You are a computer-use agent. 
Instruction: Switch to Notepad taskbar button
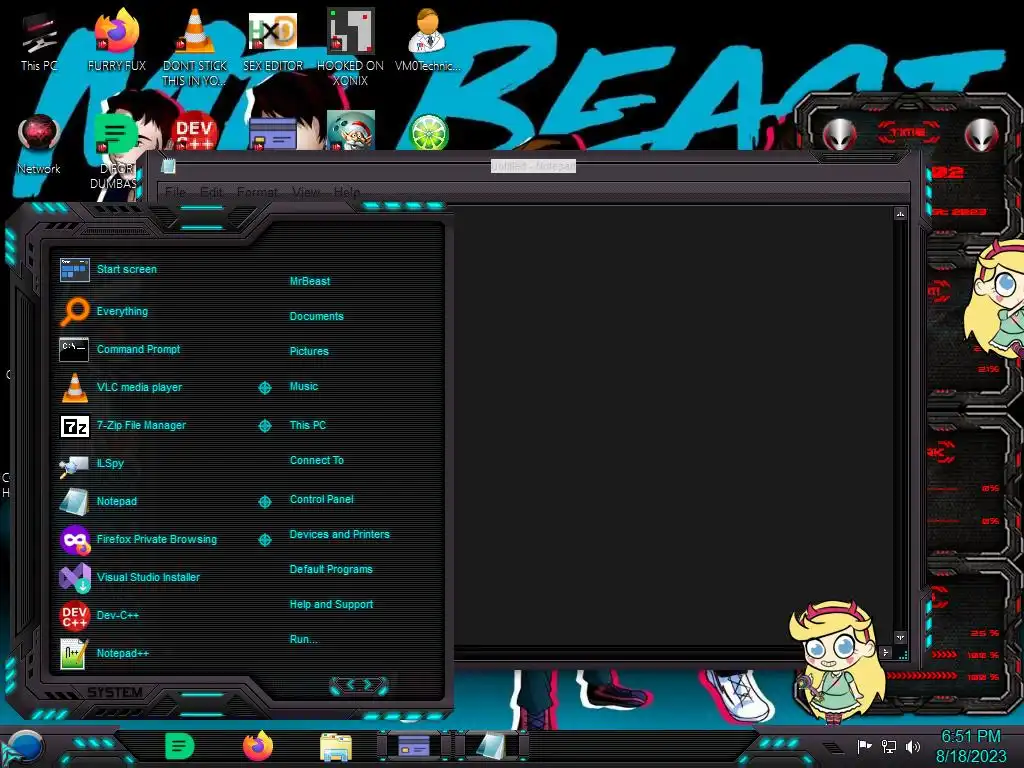pyautogui.click(x=491, y=746)
